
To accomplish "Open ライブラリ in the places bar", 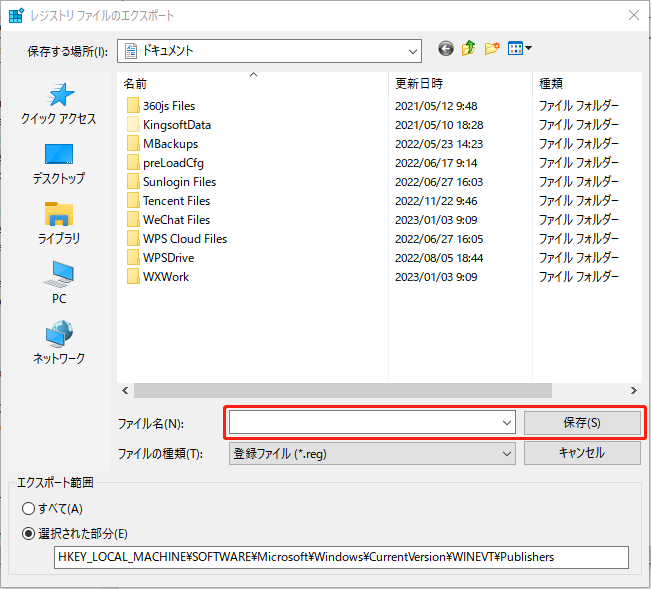I will pos(59,224).
